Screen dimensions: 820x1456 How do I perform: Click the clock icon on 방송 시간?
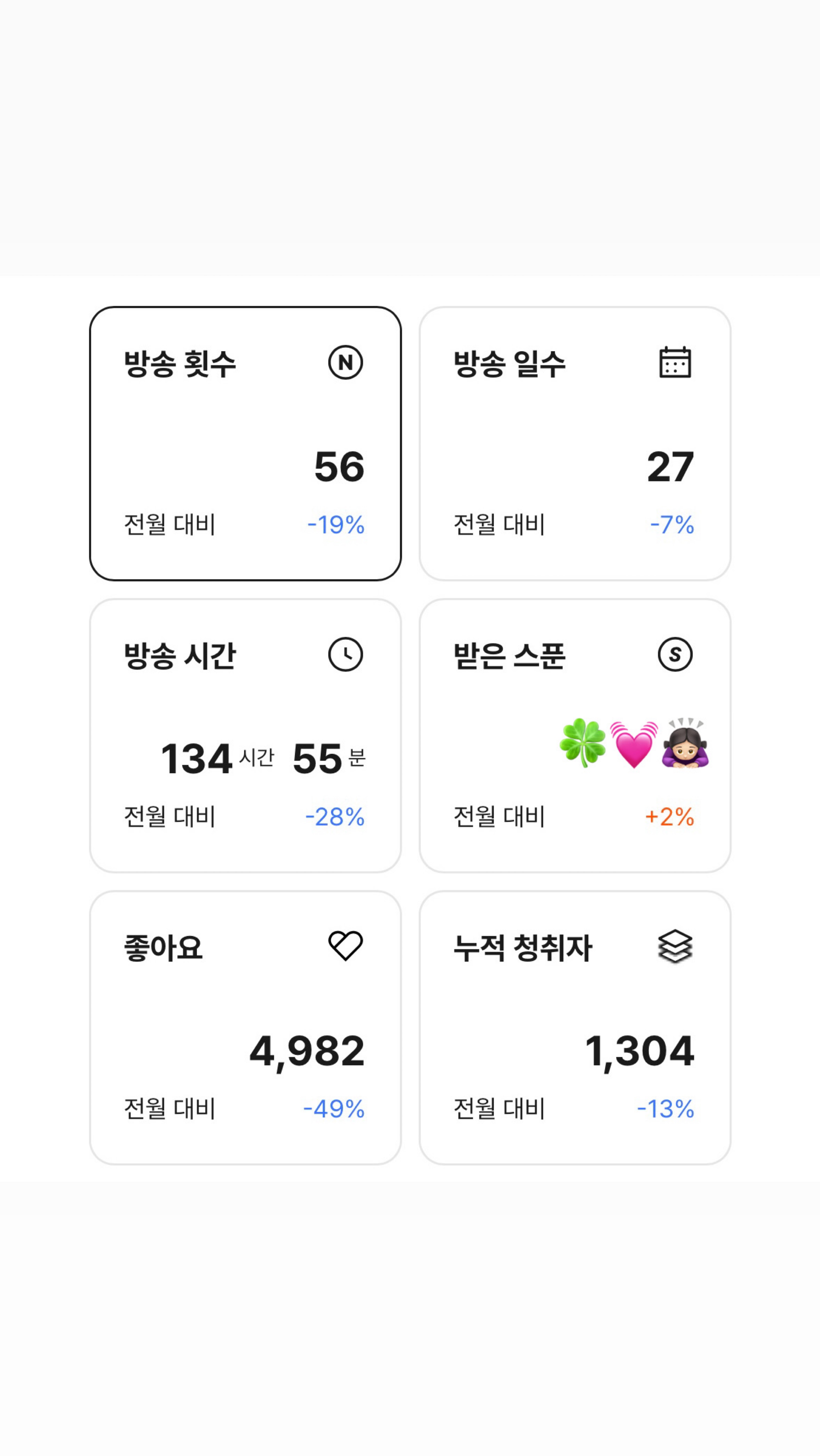[x=345, y=655]
